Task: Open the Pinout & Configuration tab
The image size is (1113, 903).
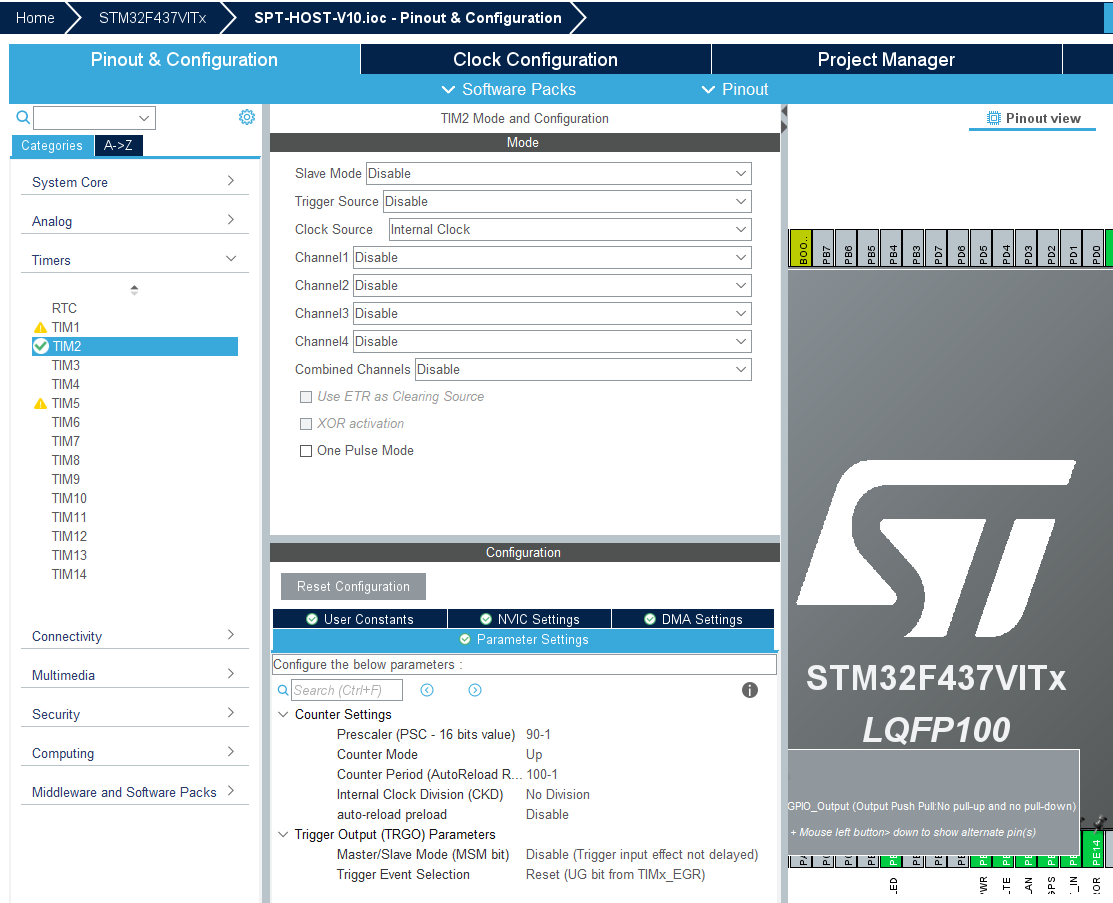Action: 184,60
